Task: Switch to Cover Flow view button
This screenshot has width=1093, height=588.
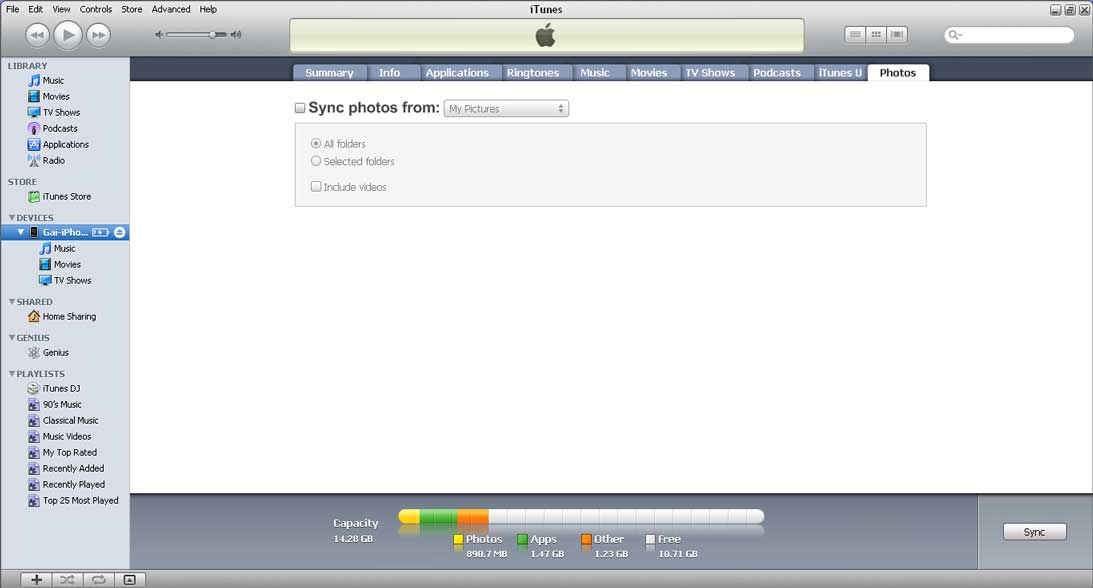Action: click(897, 34)
